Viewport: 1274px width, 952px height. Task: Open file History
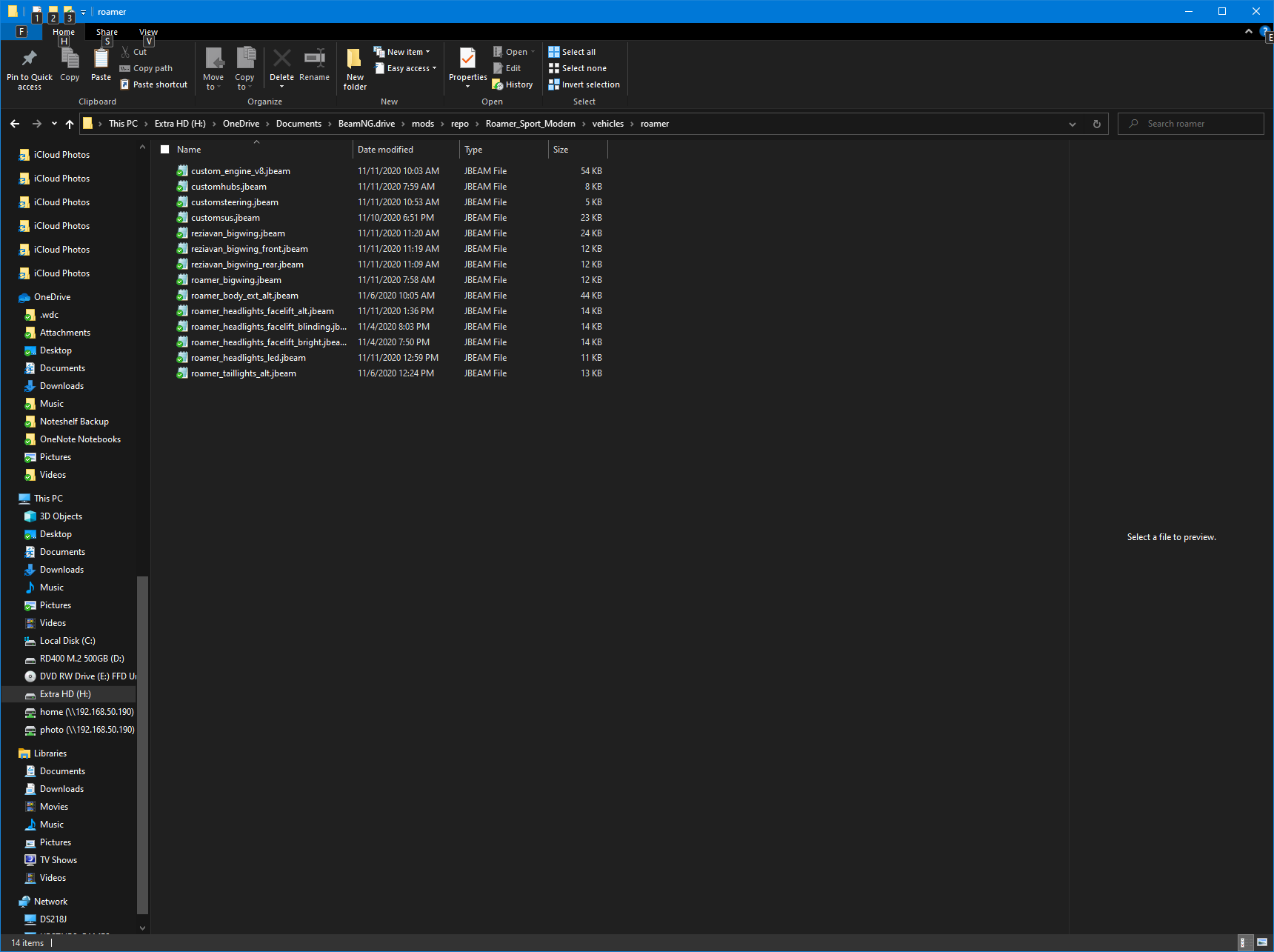(x=513, y=84)
